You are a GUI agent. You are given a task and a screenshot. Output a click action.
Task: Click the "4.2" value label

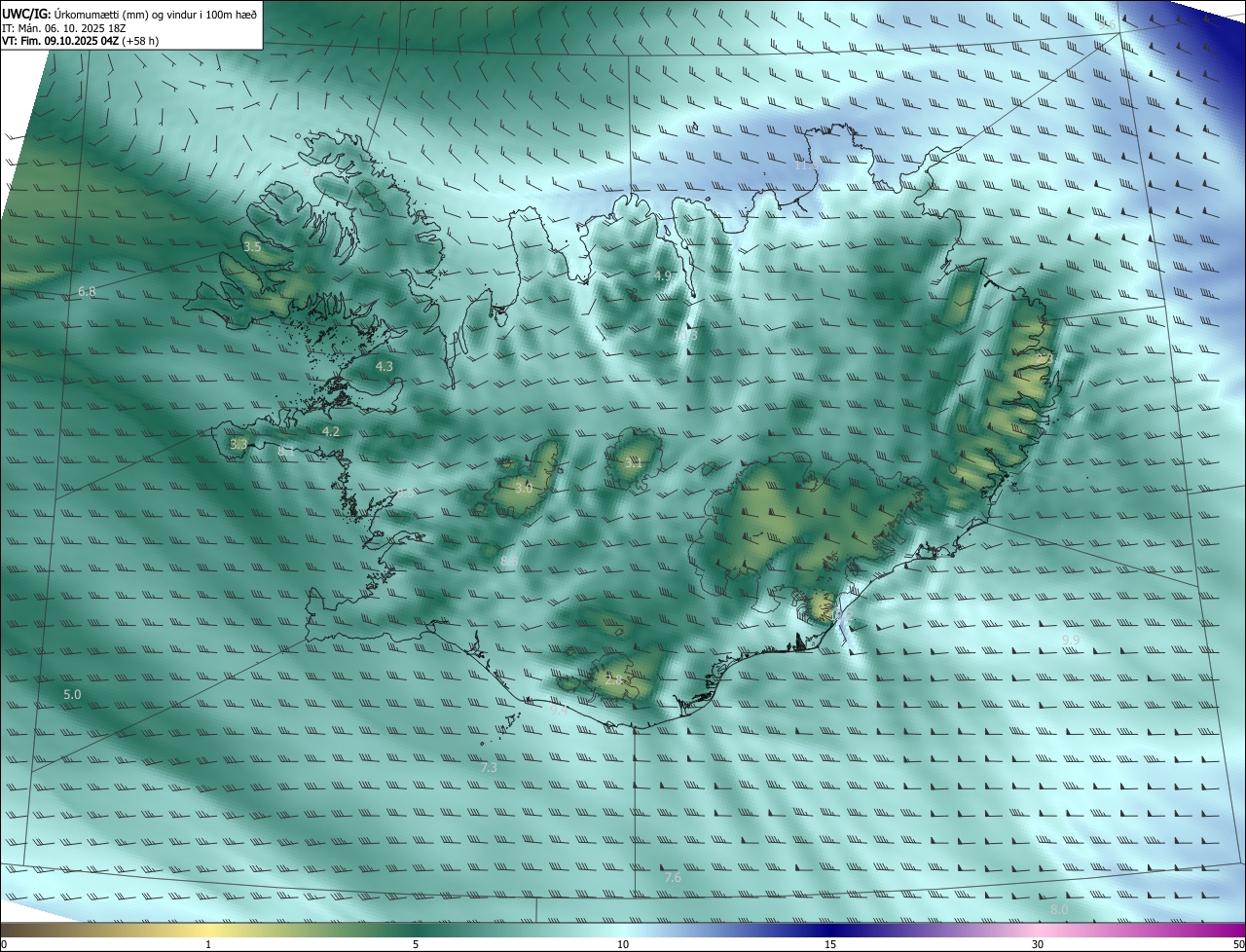[x=331, y=431]
